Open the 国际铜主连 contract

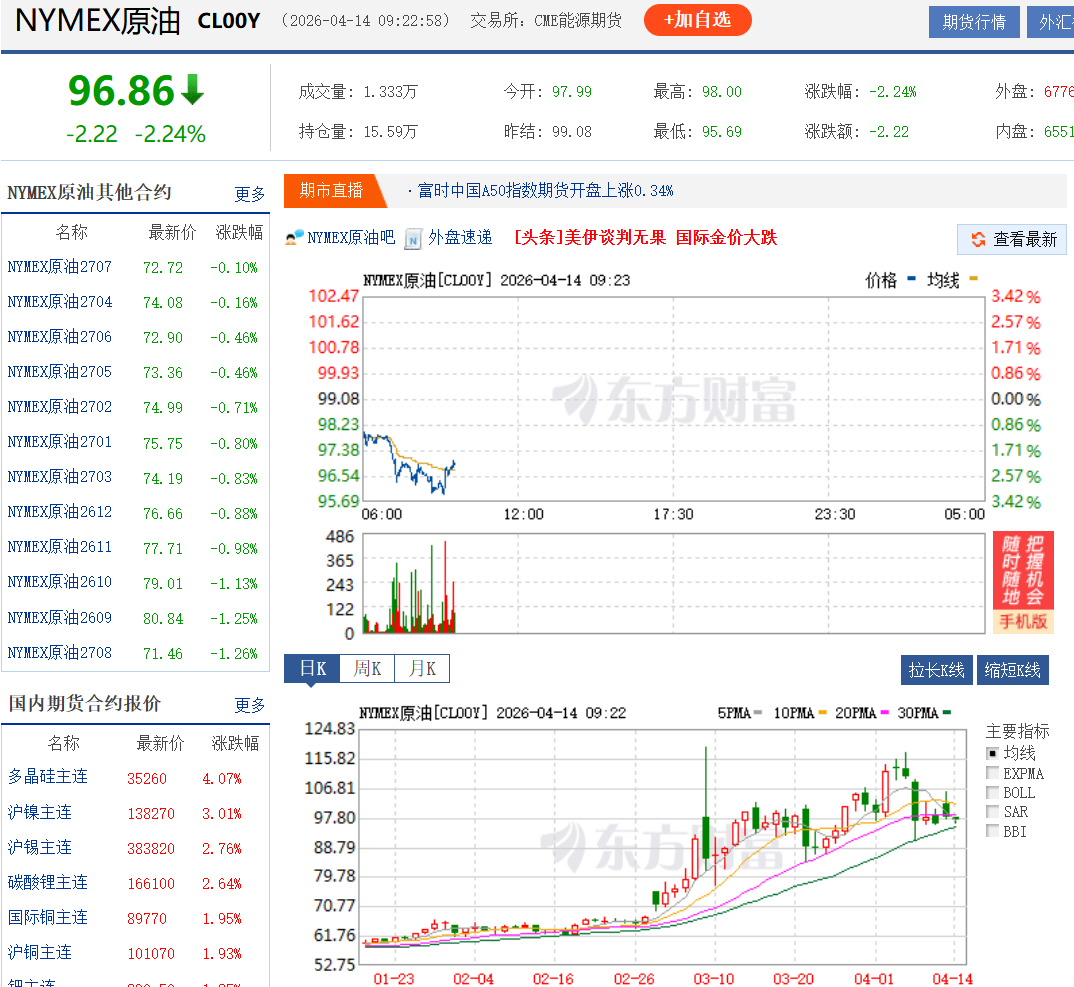point(48,917)
